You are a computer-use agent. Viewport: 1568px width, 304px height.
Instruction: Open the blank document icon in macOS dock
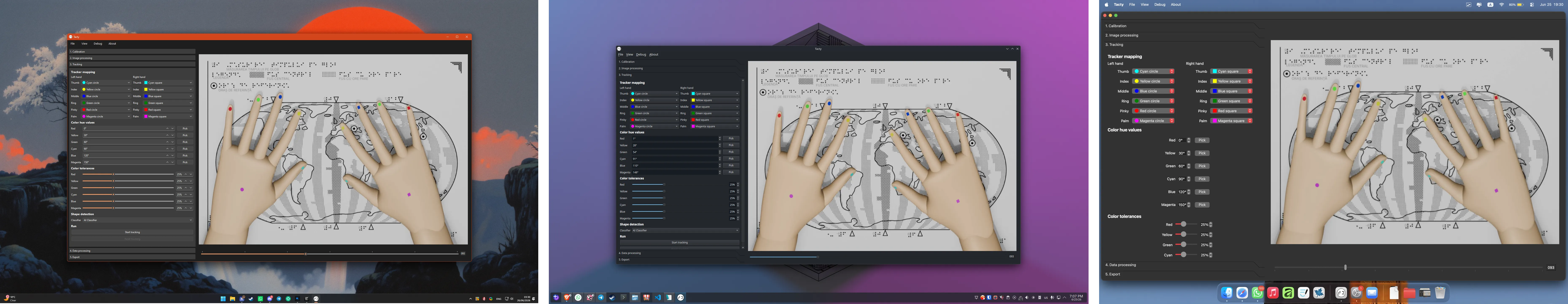1394,293
